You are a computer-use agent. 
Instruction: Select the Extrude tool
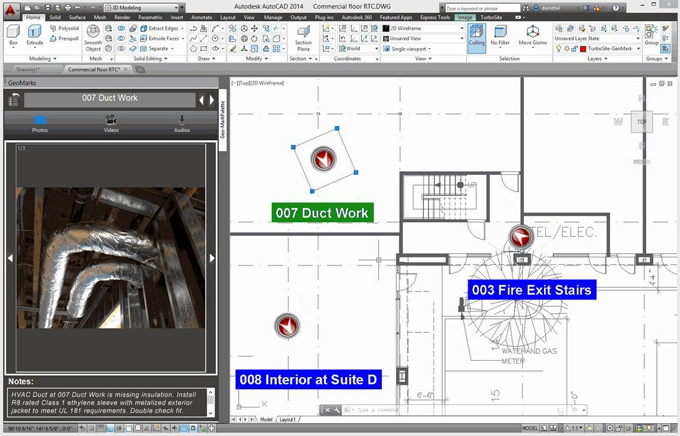[35, 35]
